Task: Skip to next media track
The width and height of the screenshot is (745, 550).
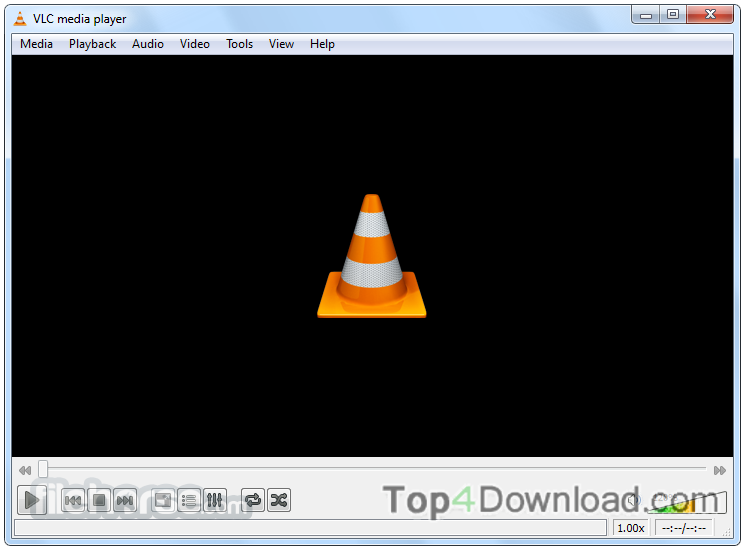Action: coord(125,500)
